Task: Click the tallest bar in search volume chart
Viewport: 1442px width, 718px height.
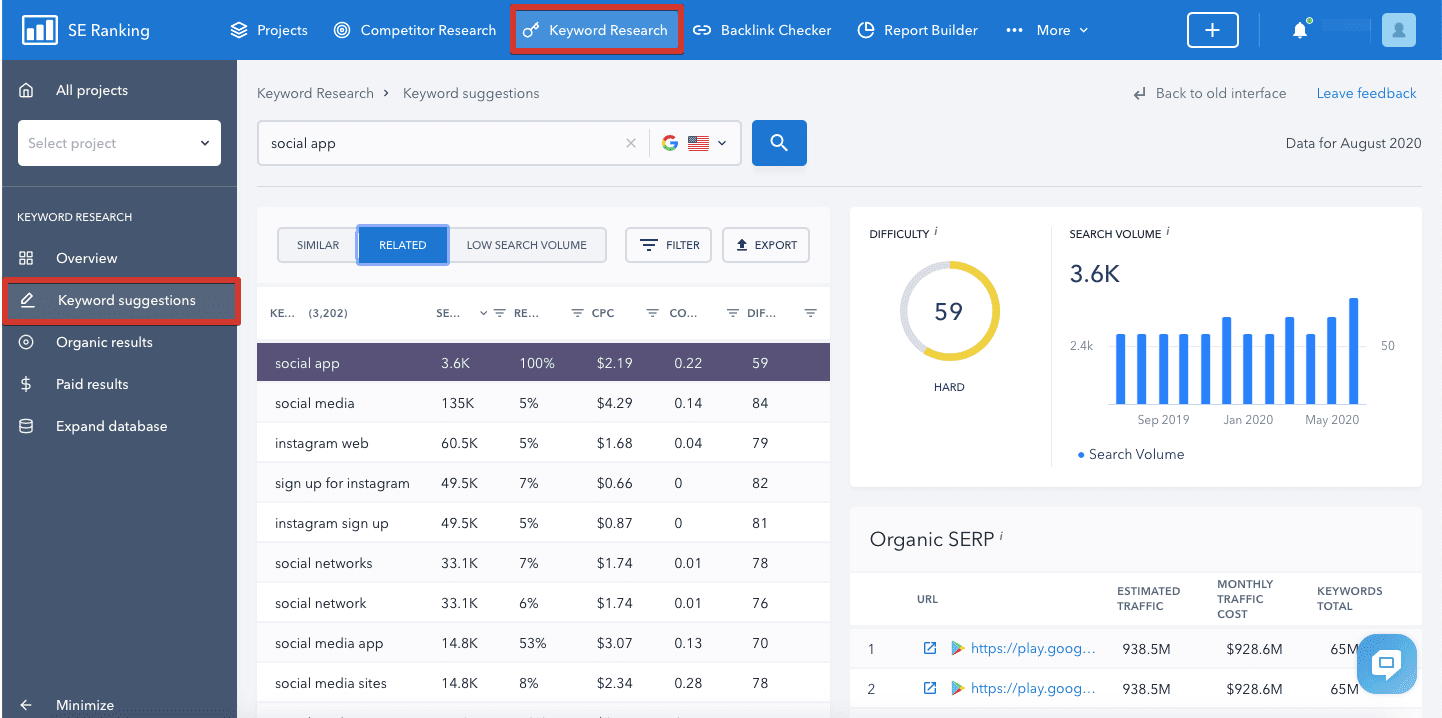Action: tap(1354, 351)
